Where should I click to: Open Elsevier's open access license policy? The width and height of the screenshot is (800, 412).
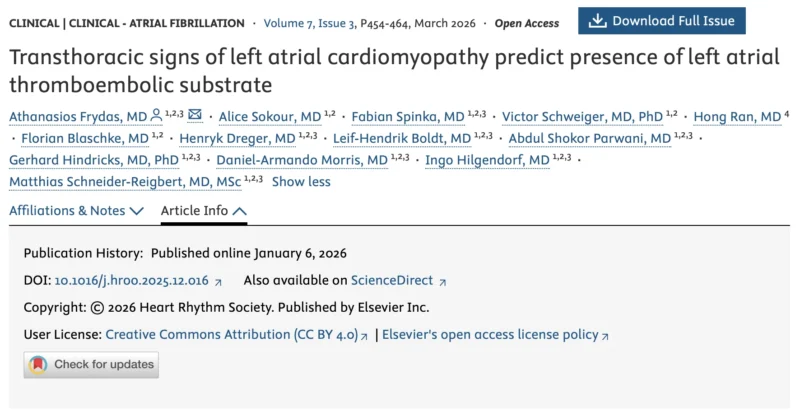[490, 335]
